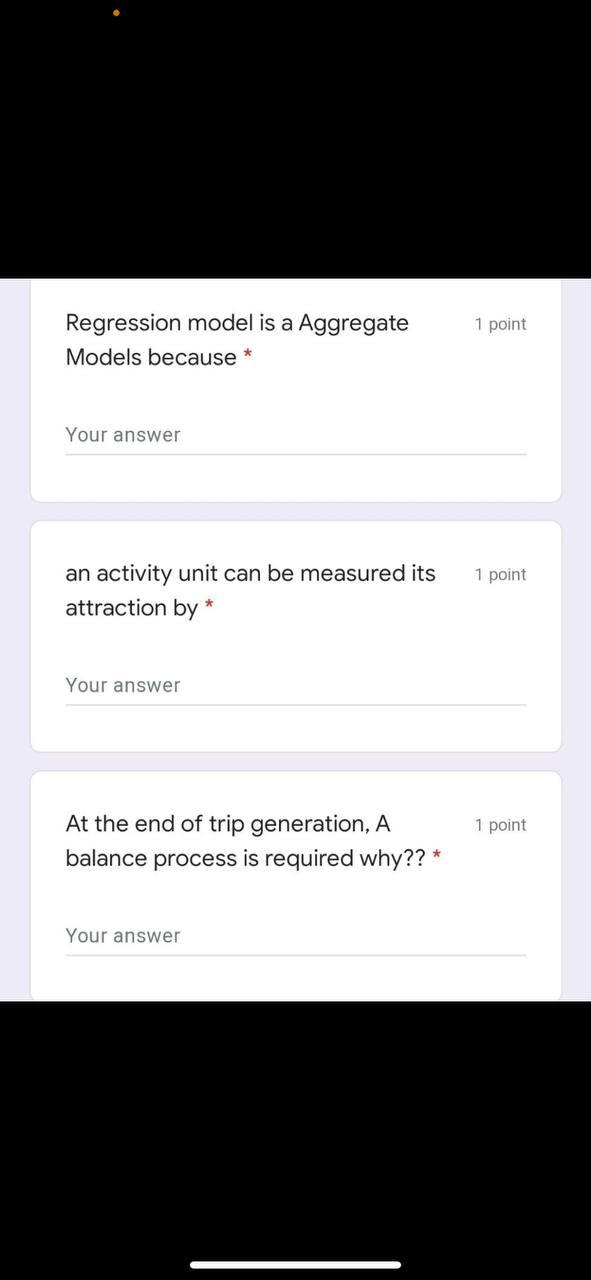Click the 1 point label on the Regression question
The height and width of the screenshot is (1280, 591).
(x=500, y=323)
